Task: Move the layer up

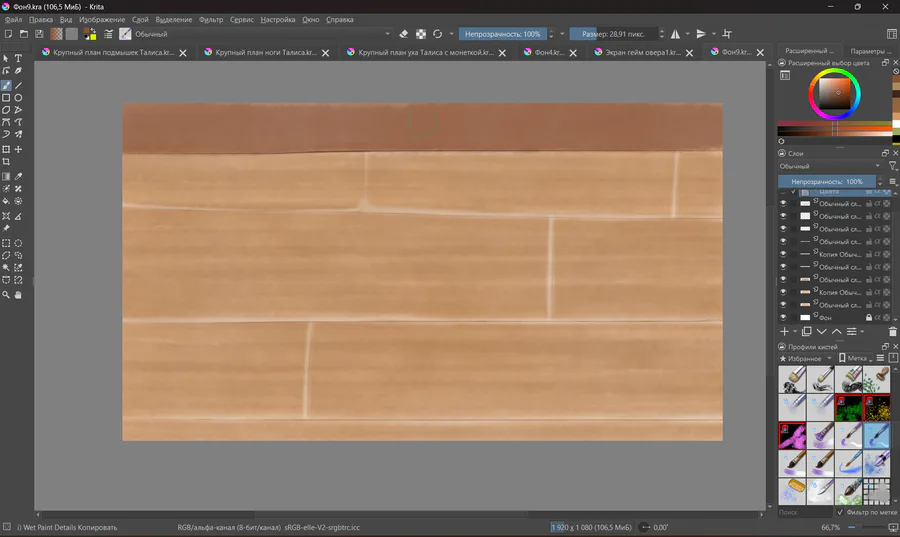Action: tap(836, 332)
